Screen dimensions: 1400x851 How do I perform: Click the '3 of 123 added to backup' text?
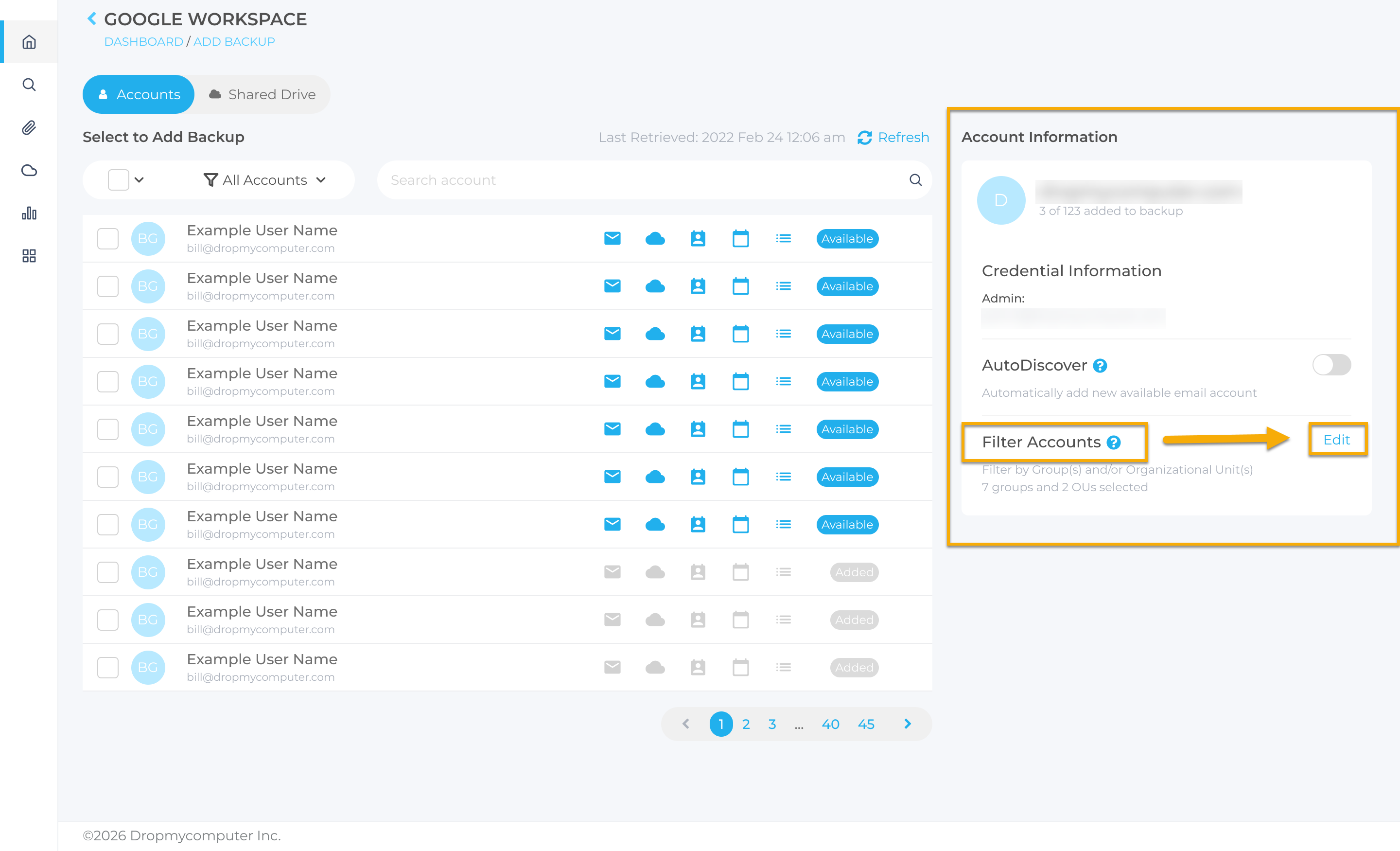click(x=1111, y=211)
